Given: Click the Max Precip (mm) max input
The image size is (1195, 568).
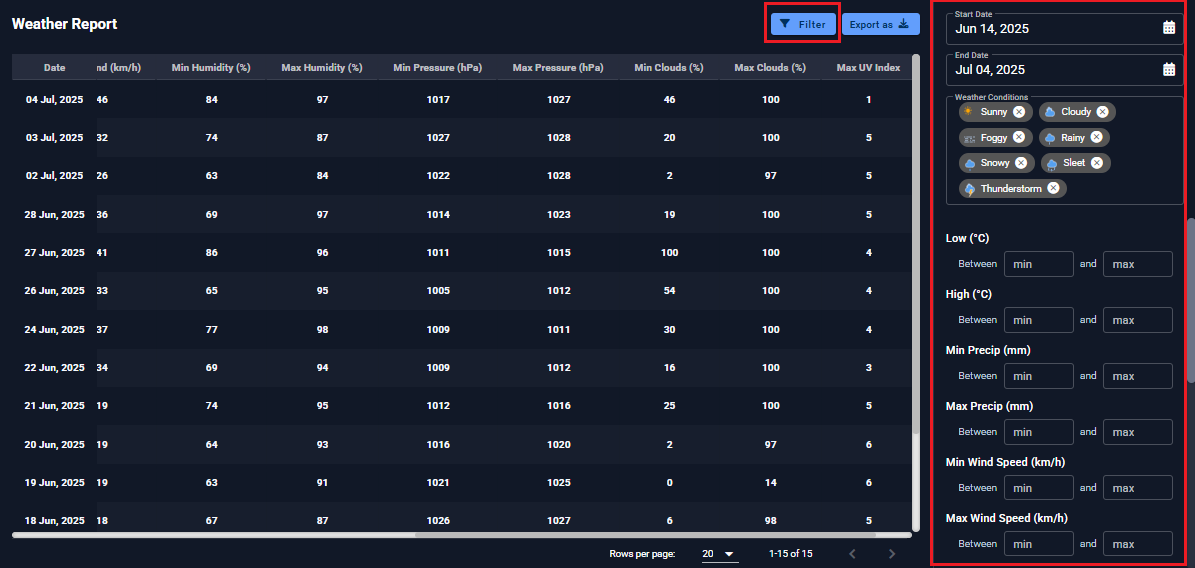Looking at the screenshot, I should [x=1138, y=432].
